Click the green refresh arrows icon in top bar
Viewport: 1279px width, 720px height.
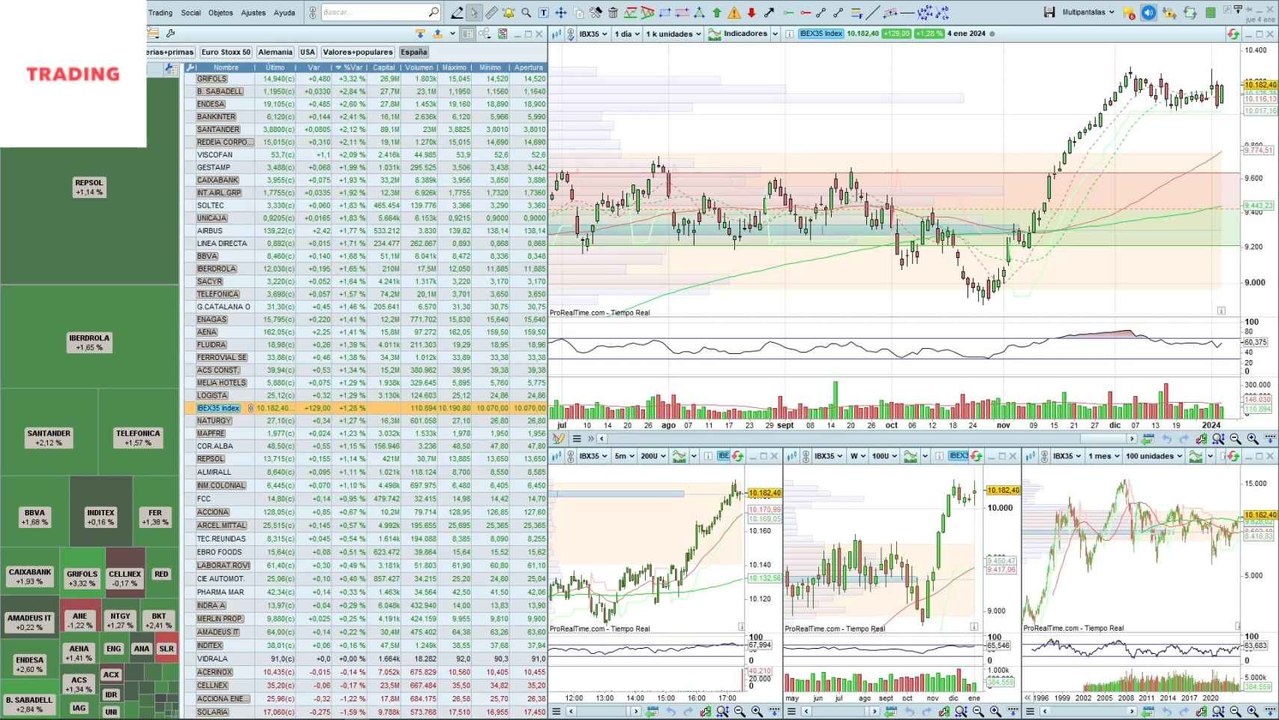(1189, 12)
